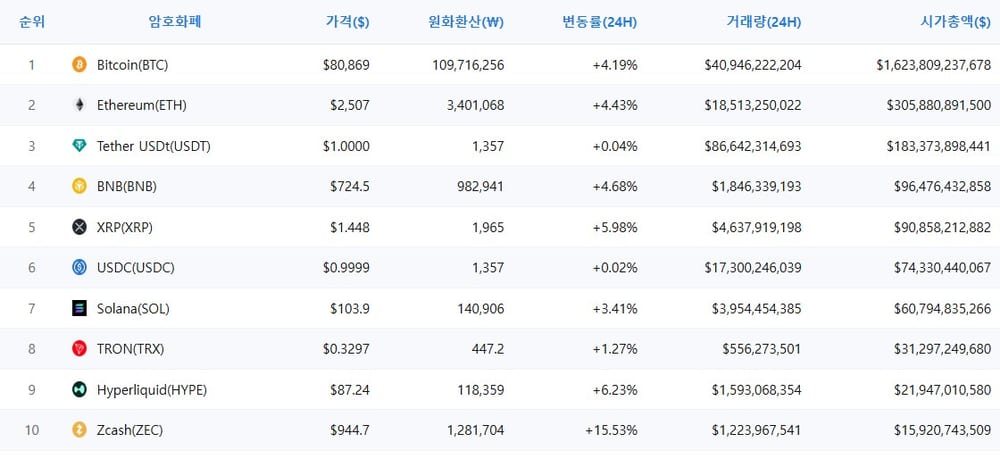
Task: Select XRP change +5.98%
Action: tap(615, 228)
